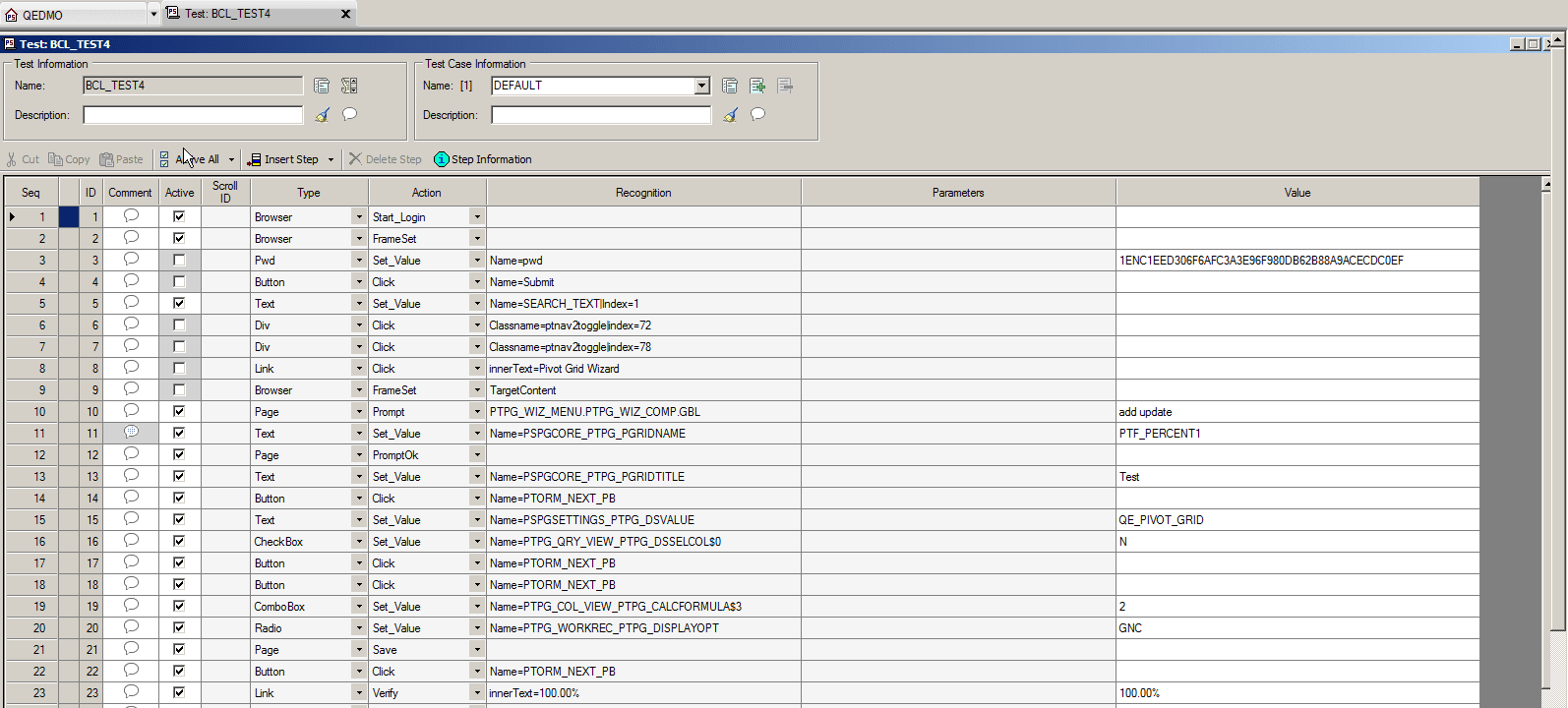The height and width of the screenshot is (708, 1568).
Task: Click the Action column header
Action: pos(426,193)
